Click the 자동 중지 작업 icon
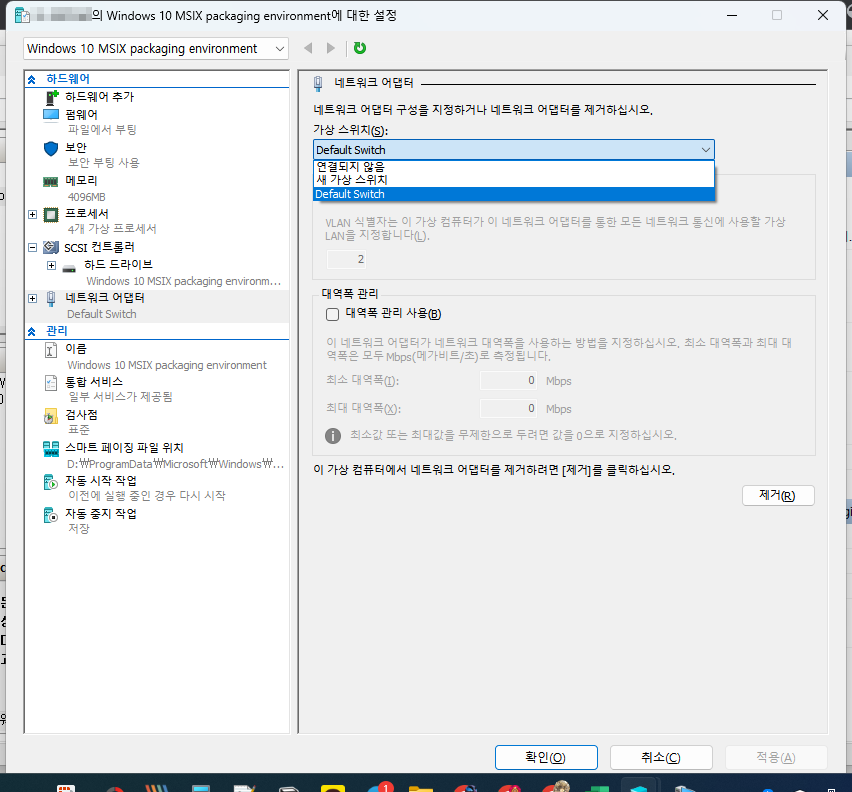 point(51,515)
